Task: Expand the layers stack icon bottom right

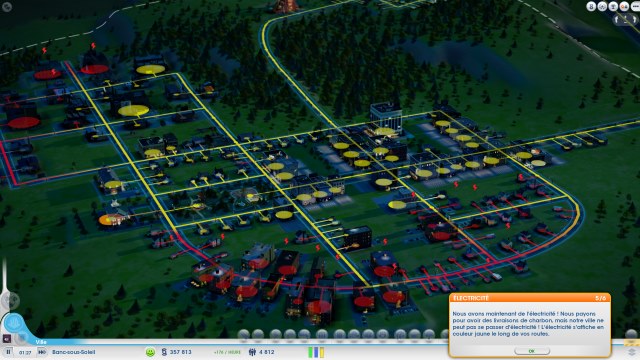Action: pos(632,352)
